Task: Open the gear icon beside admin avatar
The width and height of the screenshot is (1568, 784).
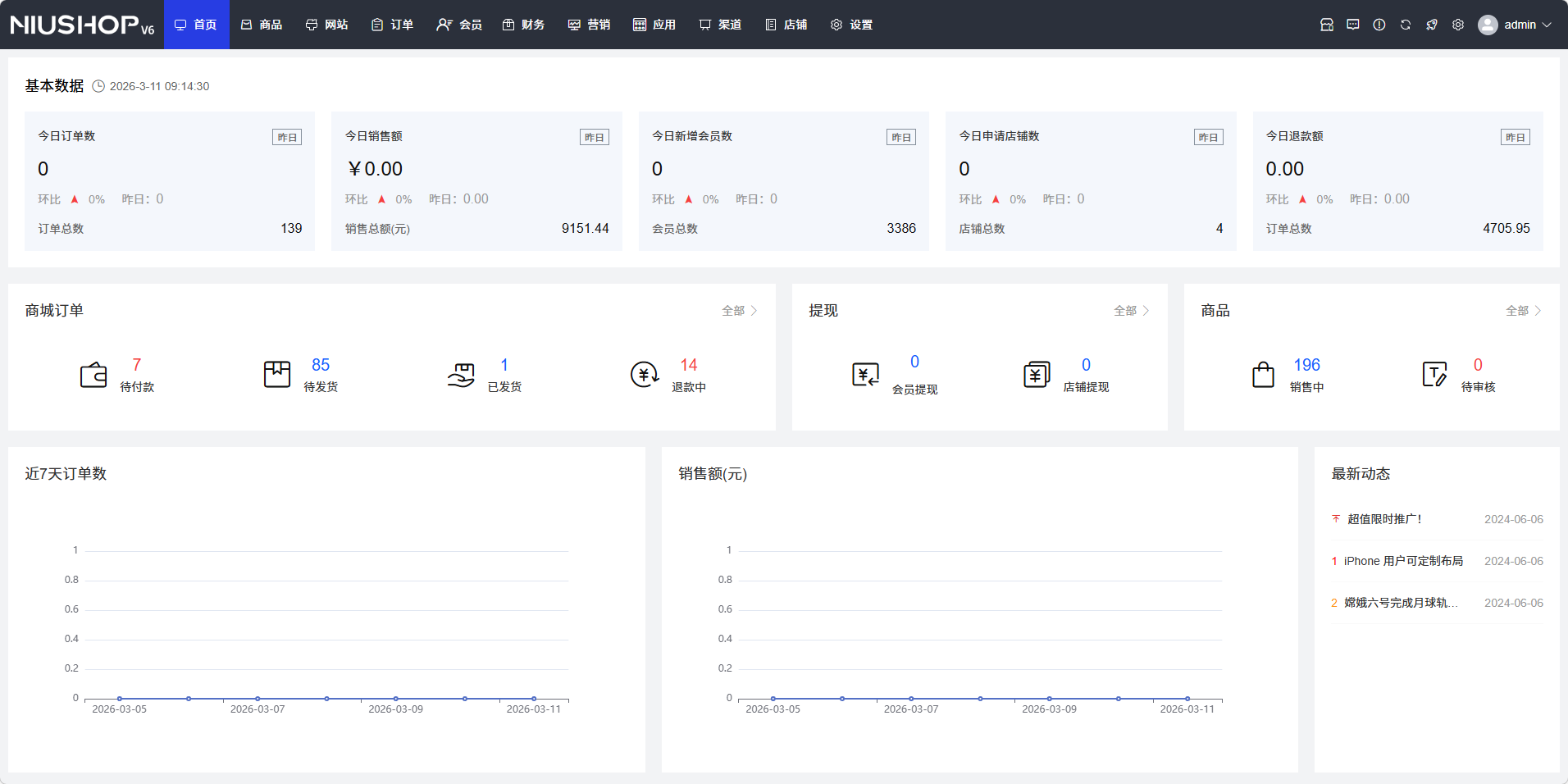Action: pyautogui.click(x=1458, y=25)
